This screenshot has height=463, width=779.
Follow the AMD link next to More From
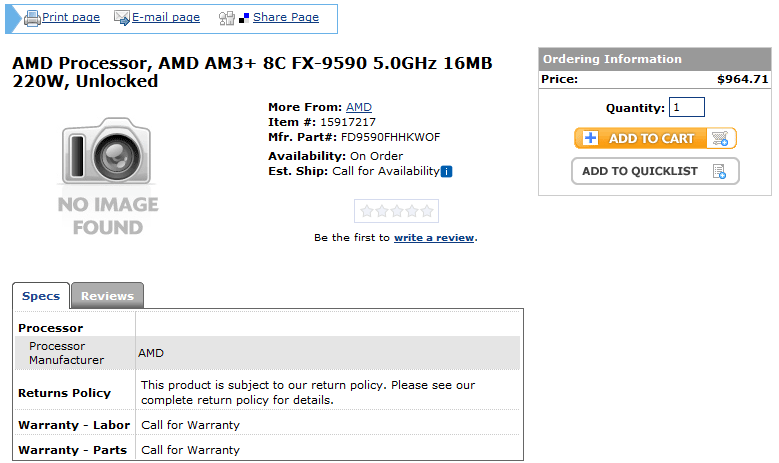point(359,107)
